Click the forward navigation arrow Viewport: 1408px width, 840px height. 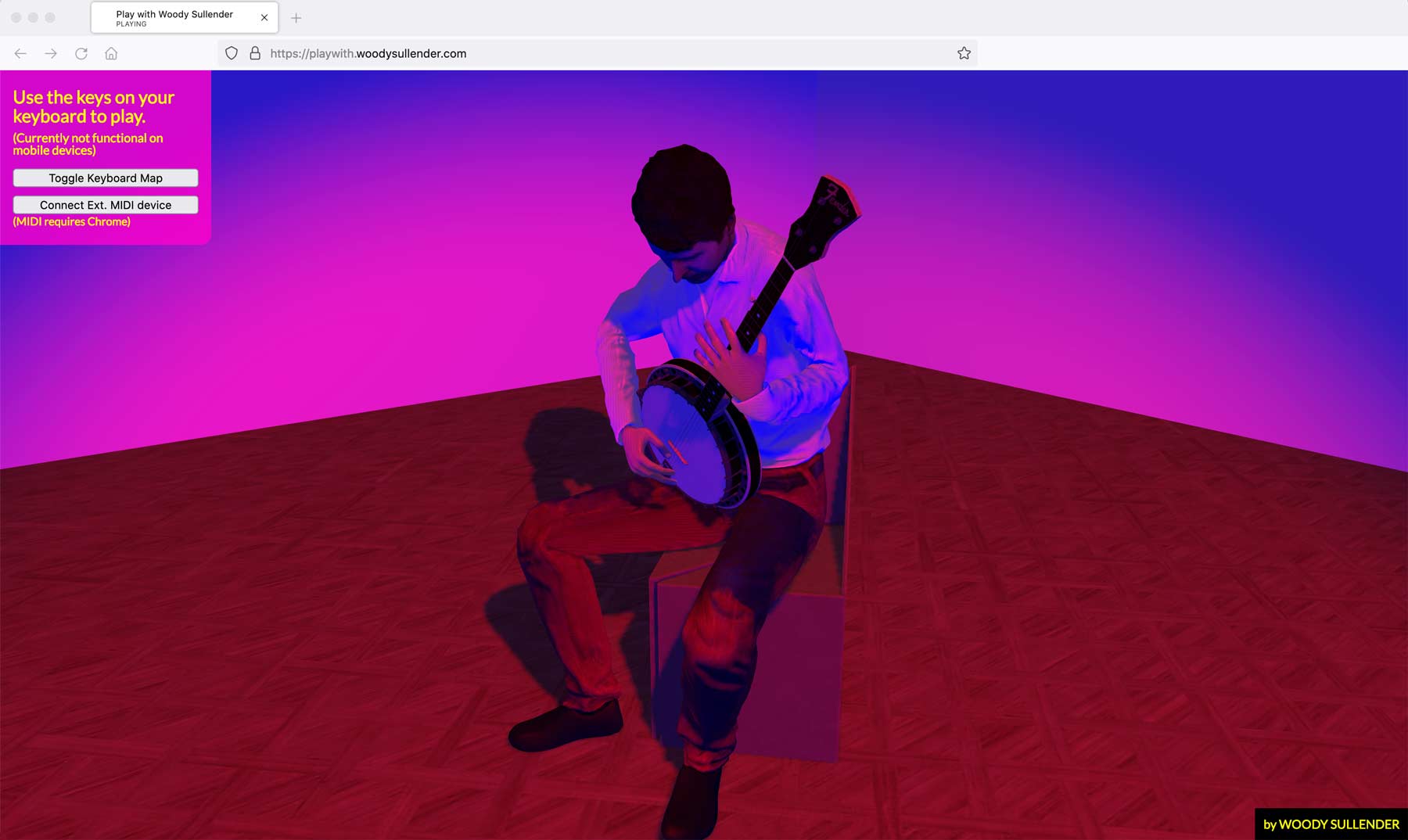point(51,53)
